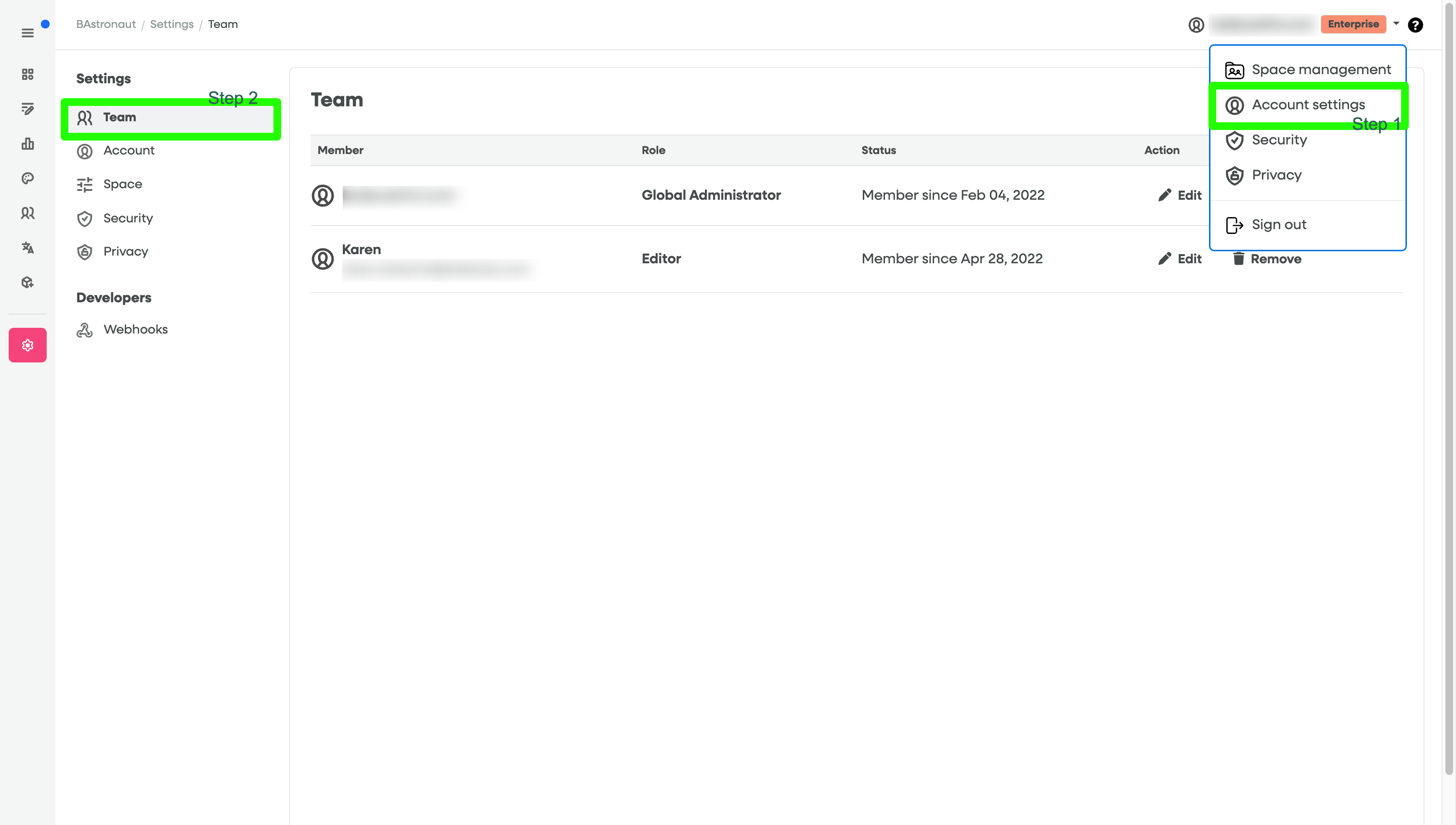Navigate to Settings in breadcrumb
Image resolution: width=1456 pixels, height=825 pixels.
(172, 25)
